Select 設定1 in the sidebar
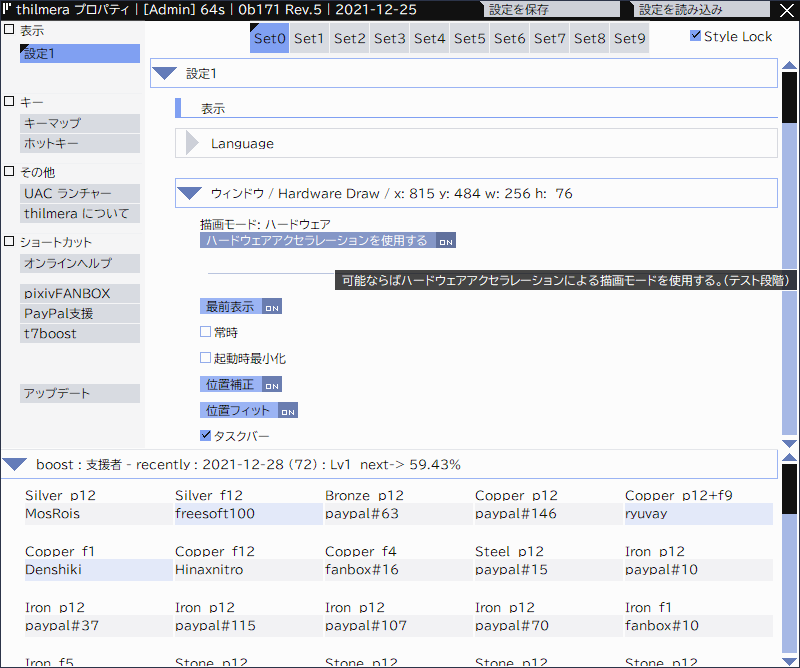This screenshot has width=800, height=668. tap(80, 54)
